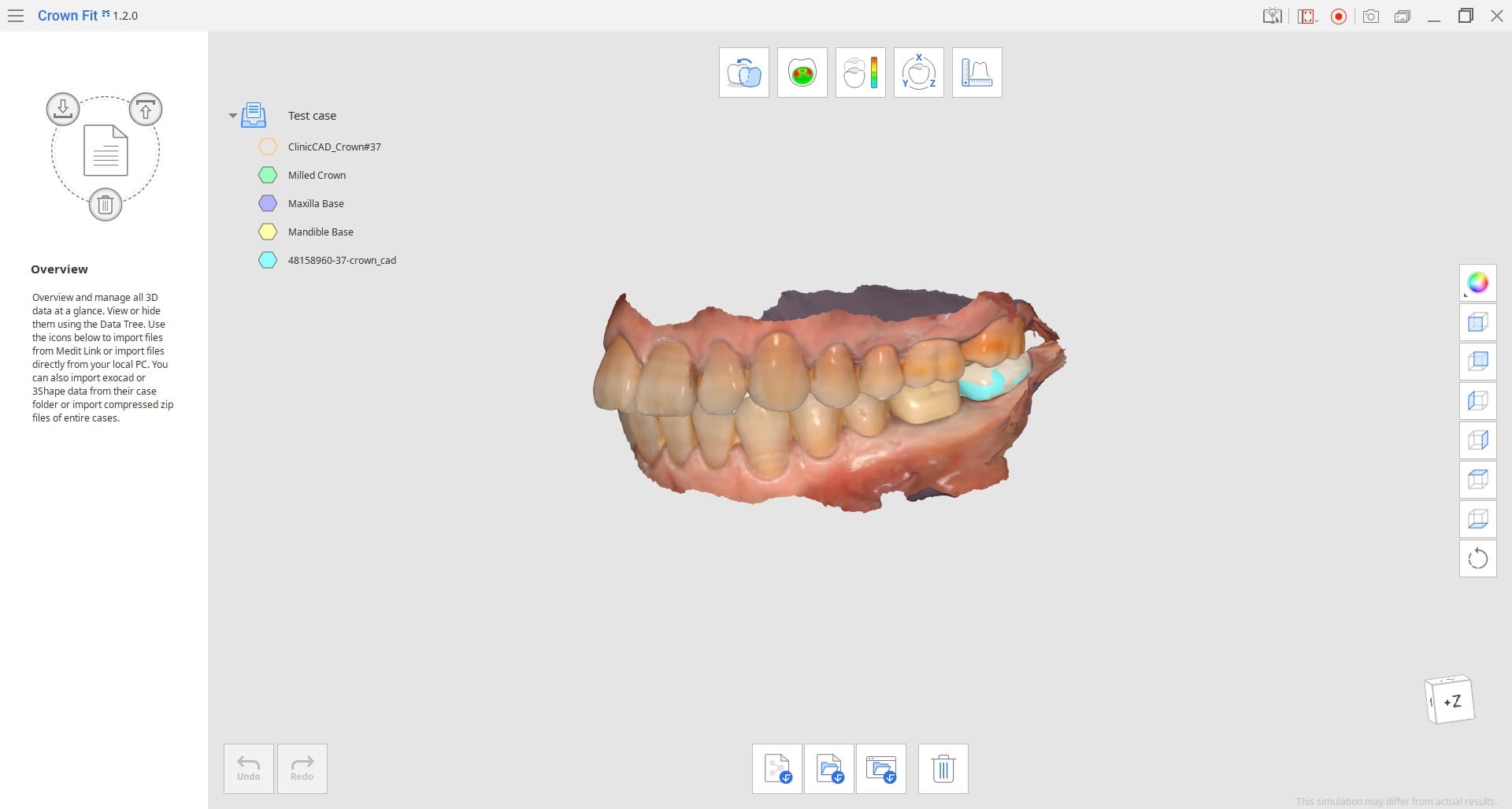Open the screen capture area dropdown
The width and height of the screenshot is (1512, 809).
coord(1308,17)
